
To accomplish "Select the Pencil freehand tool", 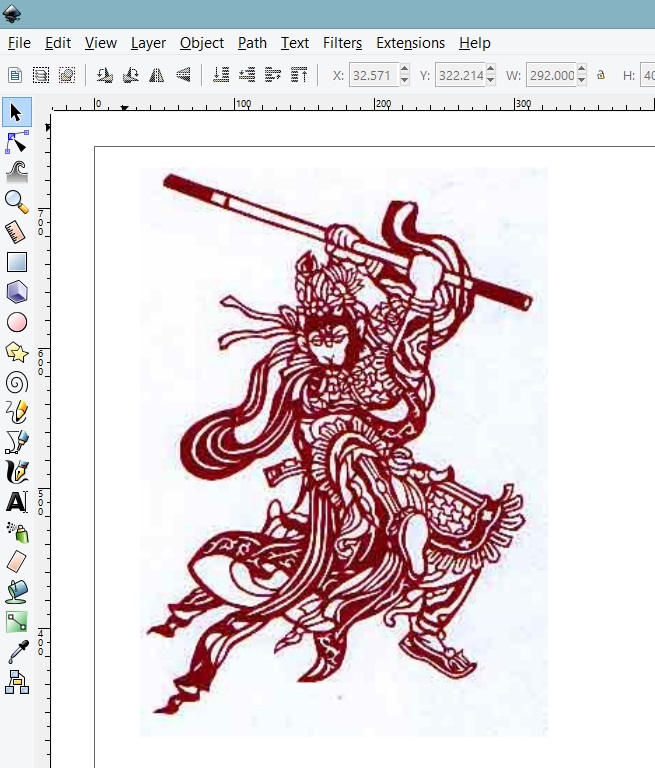I will click(x=17, y=412).
